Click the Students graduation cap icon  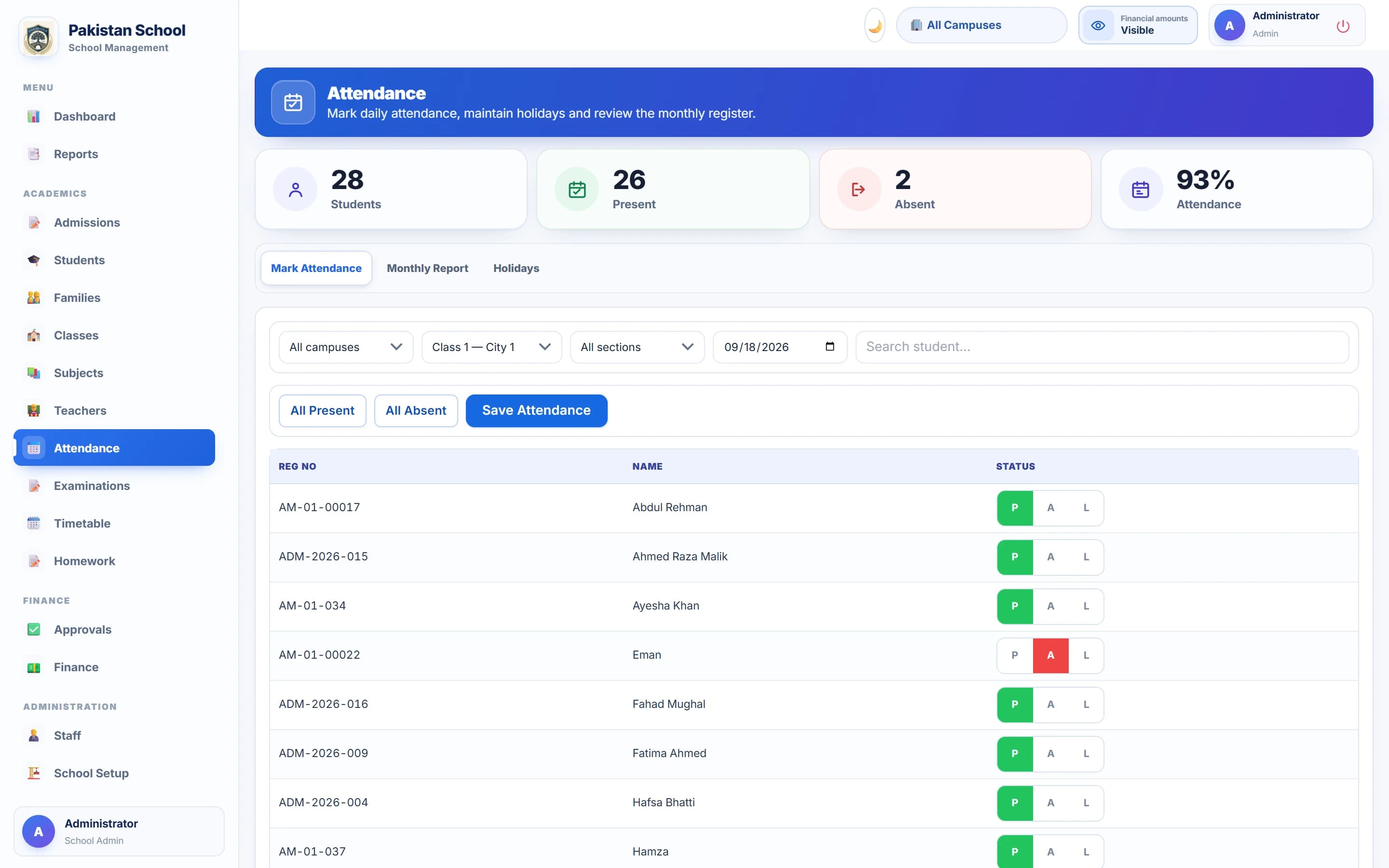[x=34, y=260]
